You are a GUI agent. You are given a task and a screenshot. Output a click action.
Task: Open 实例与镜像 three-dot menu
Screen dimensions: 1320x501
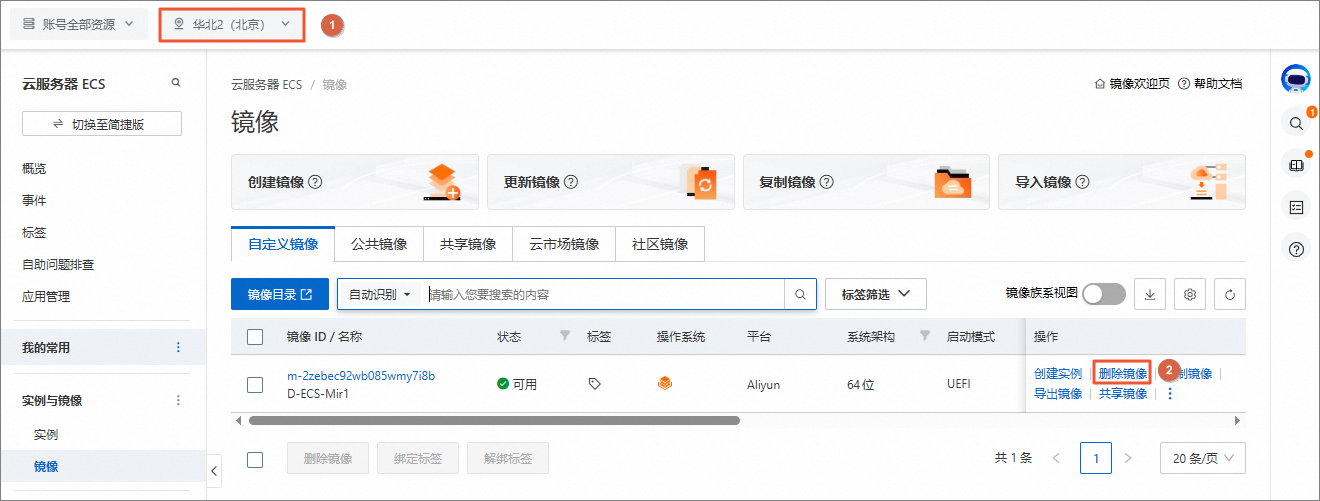179,400
